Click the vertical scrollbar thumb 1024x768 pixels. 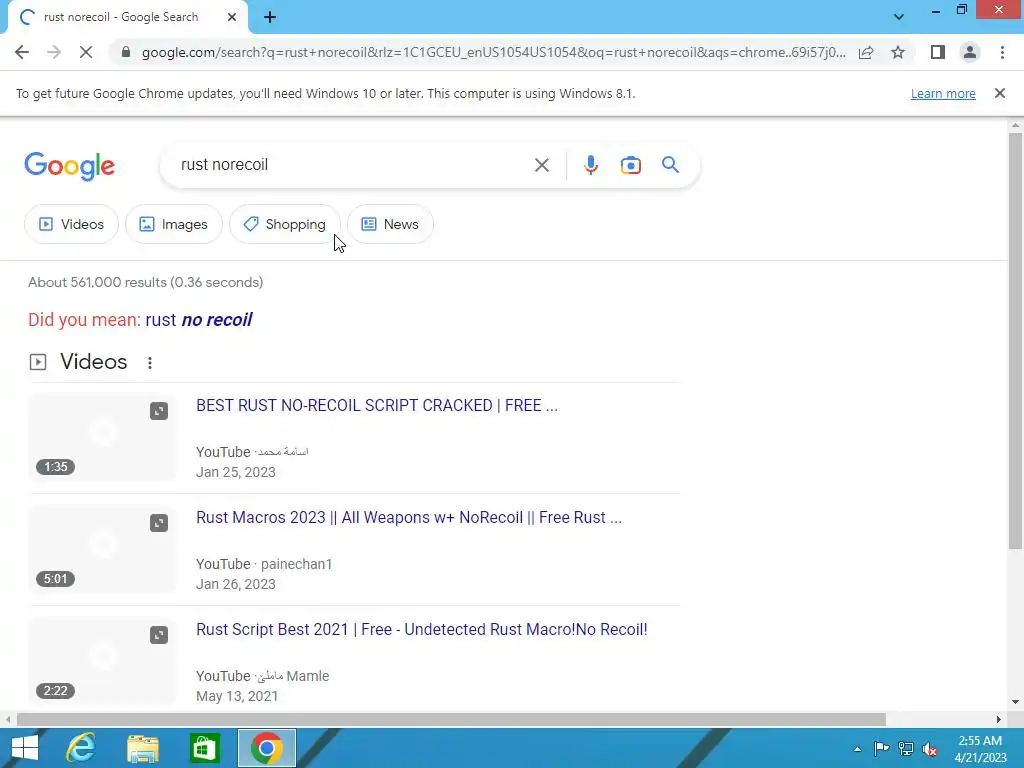[x=1015, y=340]
